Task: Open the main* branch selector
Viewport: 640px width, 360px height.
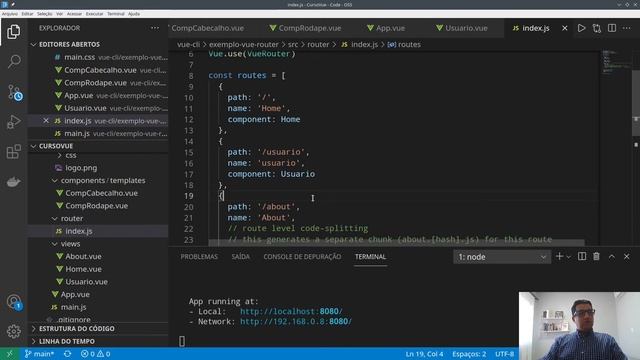Action: point(39,354)
